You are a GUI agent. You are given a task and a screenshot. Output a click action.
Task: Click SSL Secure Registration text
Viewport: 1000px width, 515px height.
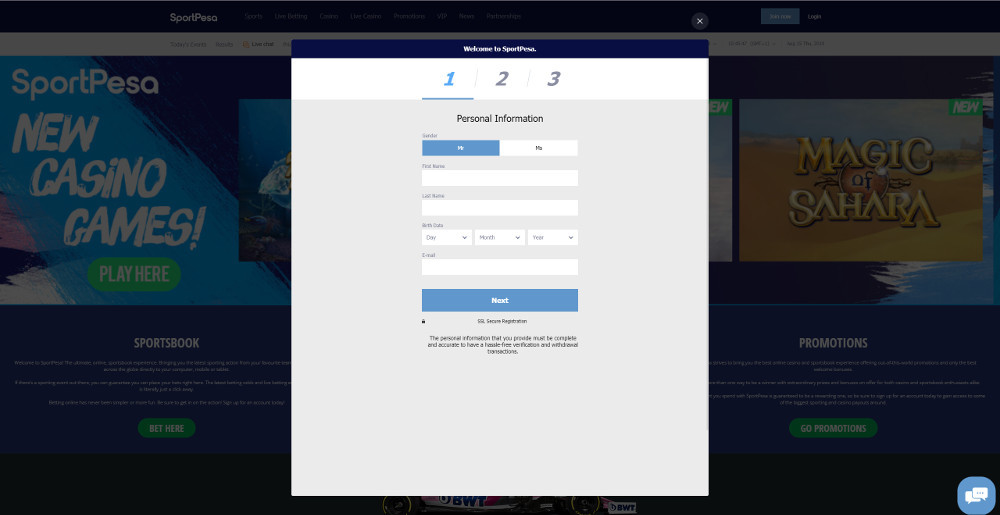pyautogui.click(x=502, y=321)
